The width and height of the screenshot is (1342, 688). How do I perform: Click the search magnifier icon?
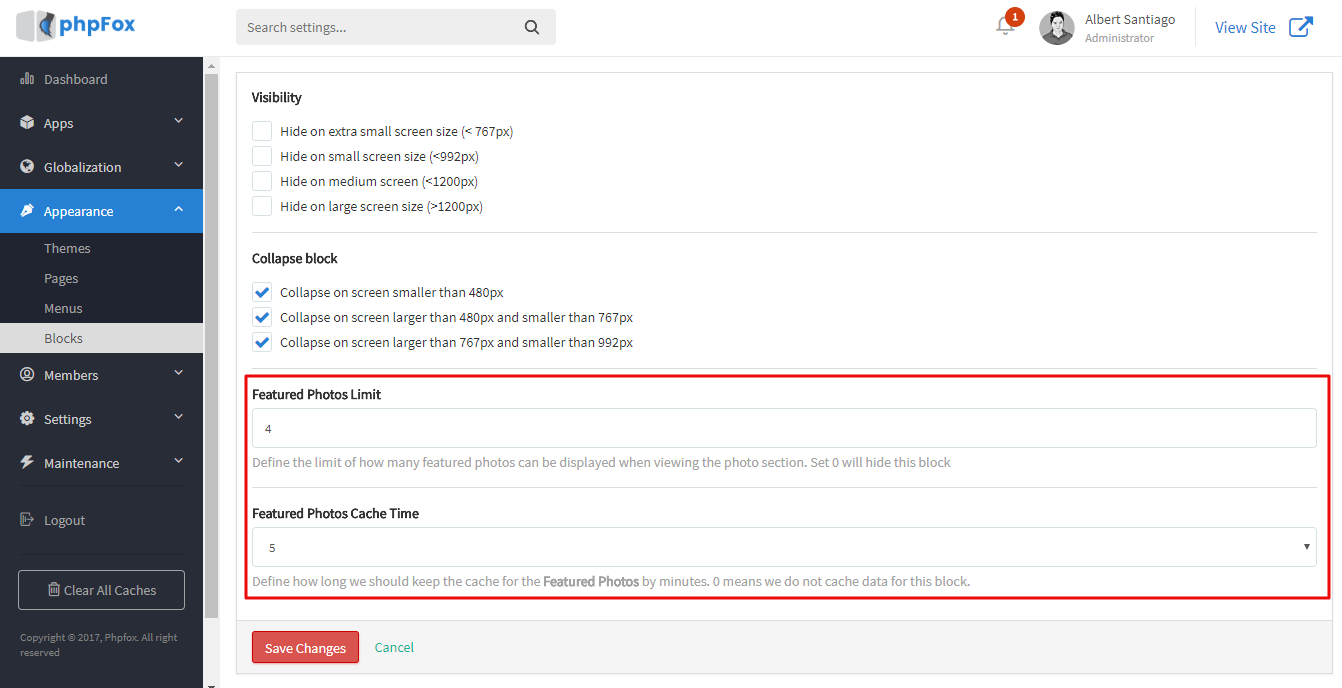point(532,27)
